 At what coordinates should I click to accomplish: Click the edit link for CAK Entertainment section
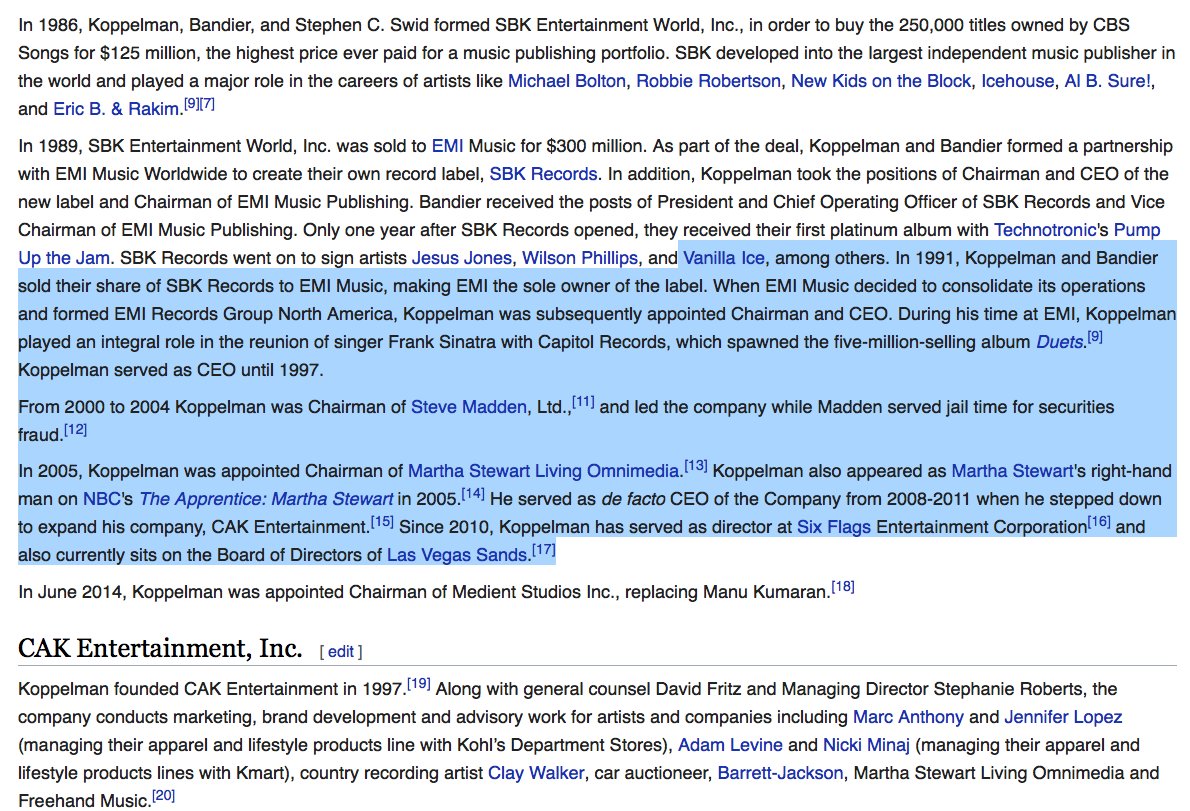pos(341,649)
